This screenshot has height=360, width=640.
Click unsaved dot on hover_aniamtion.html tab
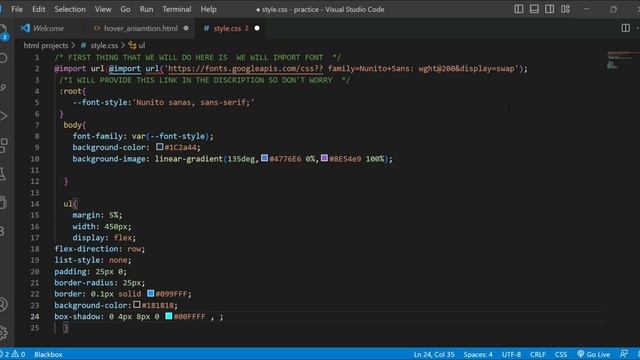[x=186, y=28]
